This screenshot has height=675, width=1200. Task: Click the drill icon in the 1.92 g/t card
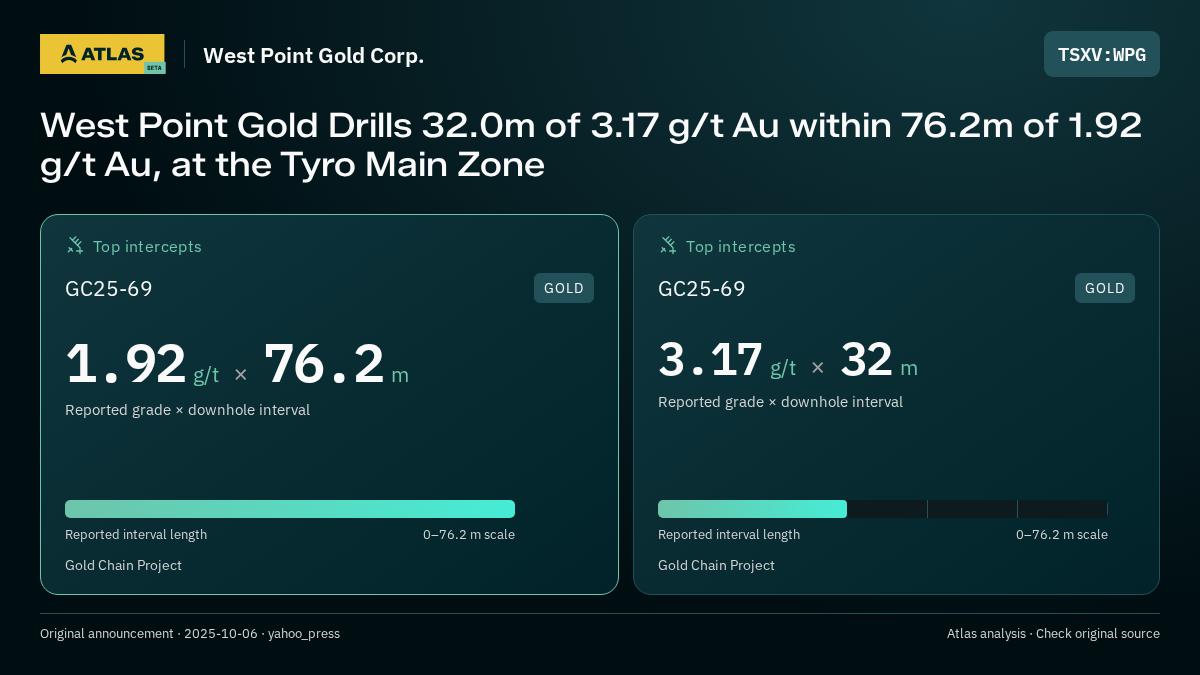75,245
